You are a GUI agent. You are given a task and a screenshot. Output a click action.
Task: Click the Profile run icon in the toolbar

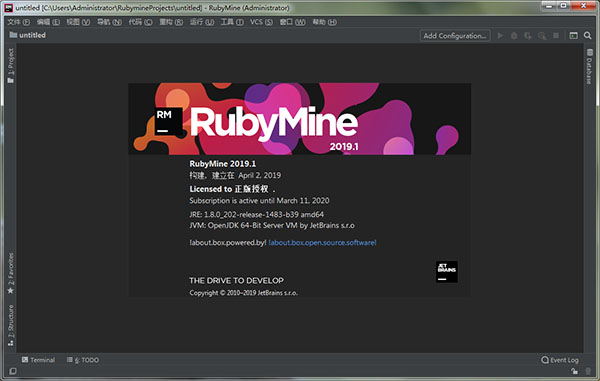(542, 36)
